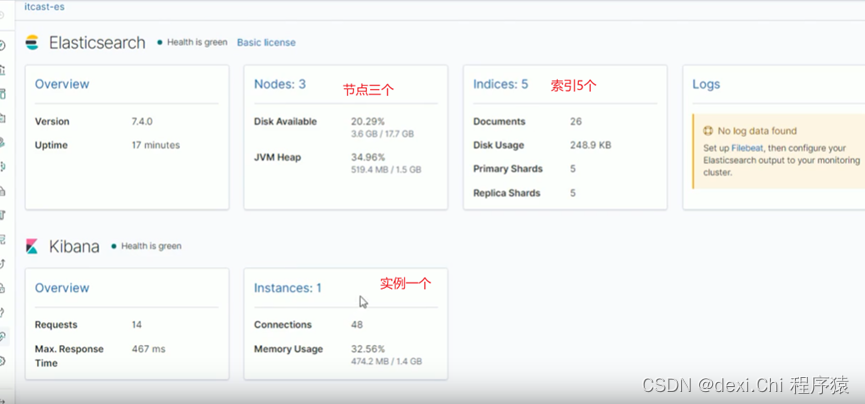Open the Indices: 5 link
Image resolution: width=865 pixels, height=404 pixels.
coord(500,84)
